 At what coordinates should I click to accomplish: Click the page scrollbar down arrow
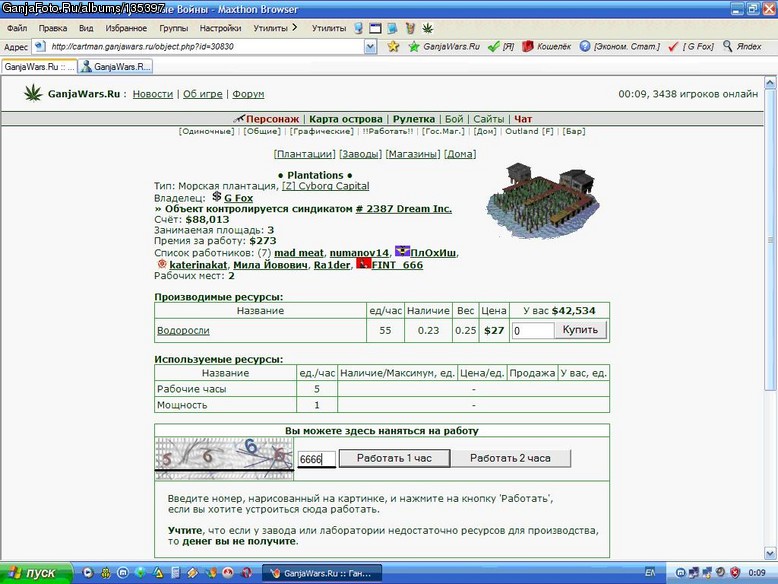[x=770, y=552]
